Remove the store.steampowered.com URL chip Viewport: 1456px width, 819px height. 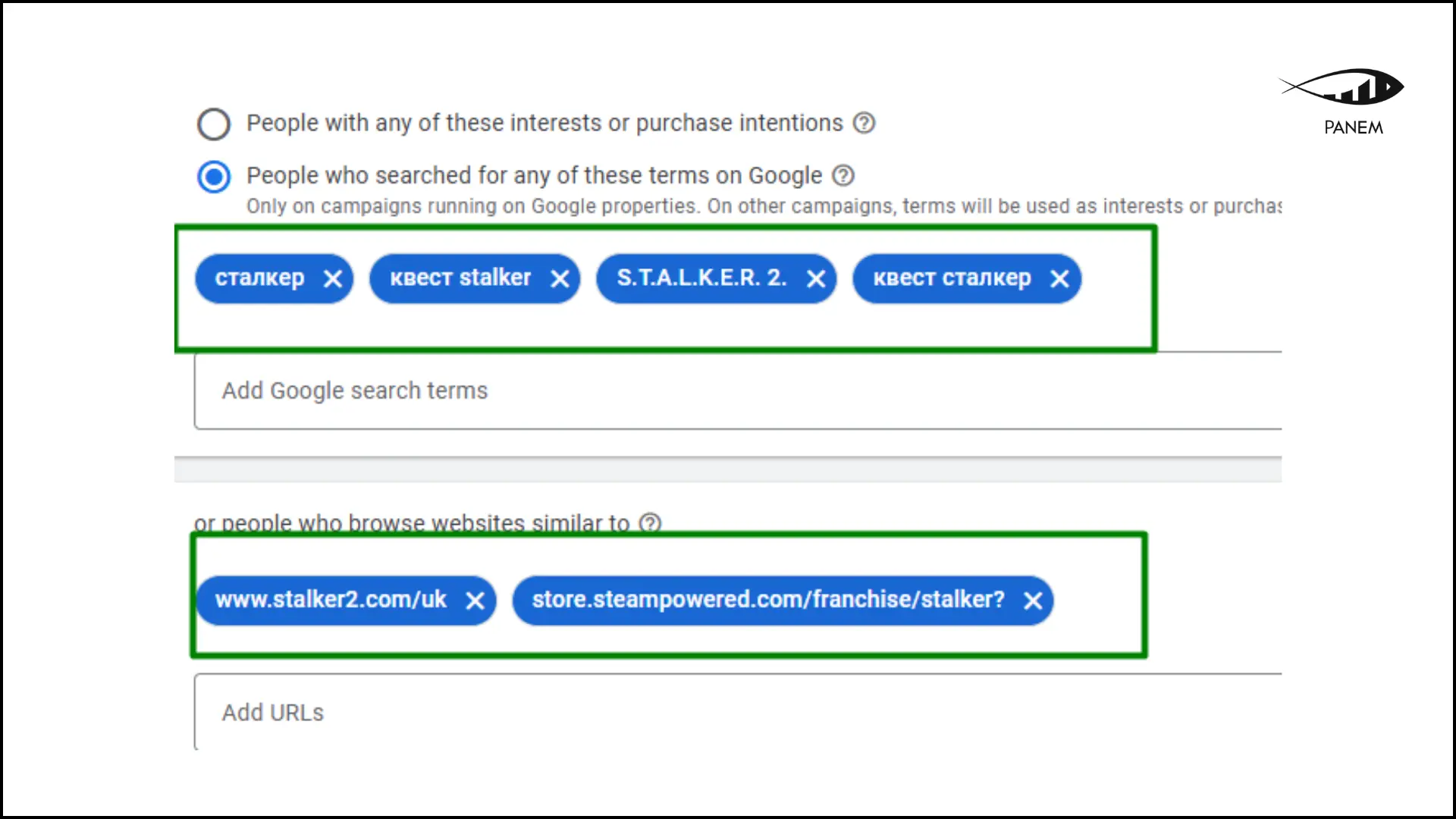[x=1032, y=601]
